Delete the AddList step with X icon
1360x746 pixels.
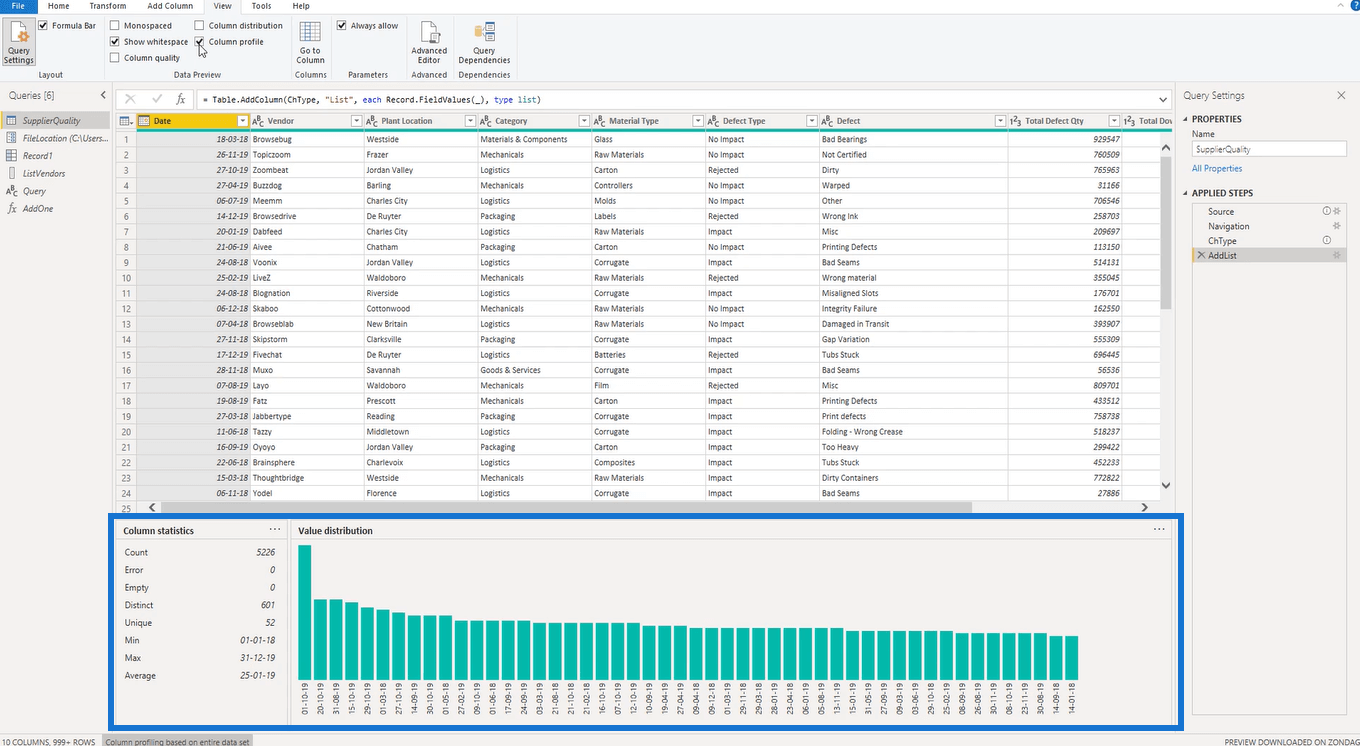tap(1200, 256)
